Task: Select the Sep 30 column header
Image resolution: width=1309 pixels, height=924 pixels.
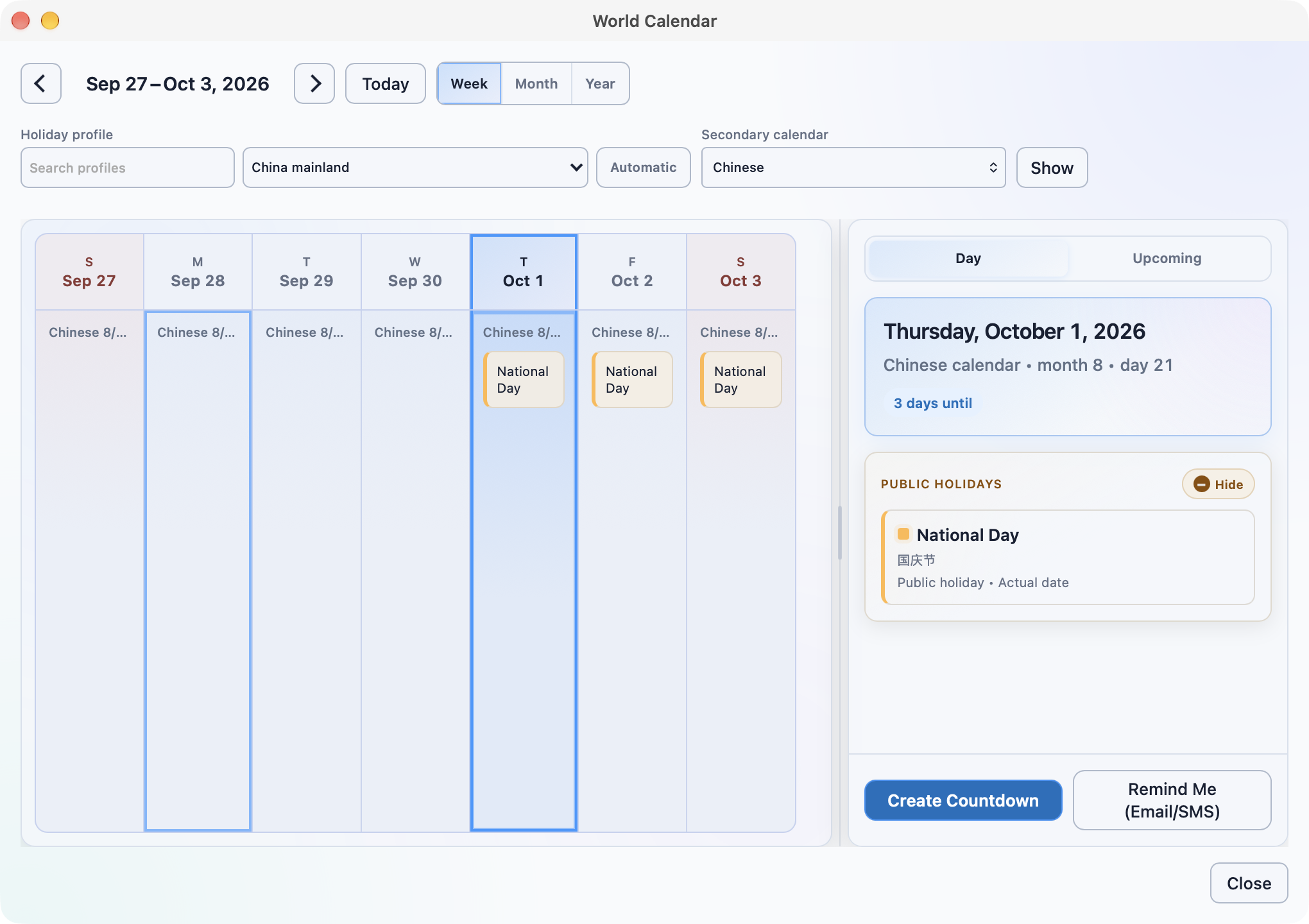Action: coord(415,272)
